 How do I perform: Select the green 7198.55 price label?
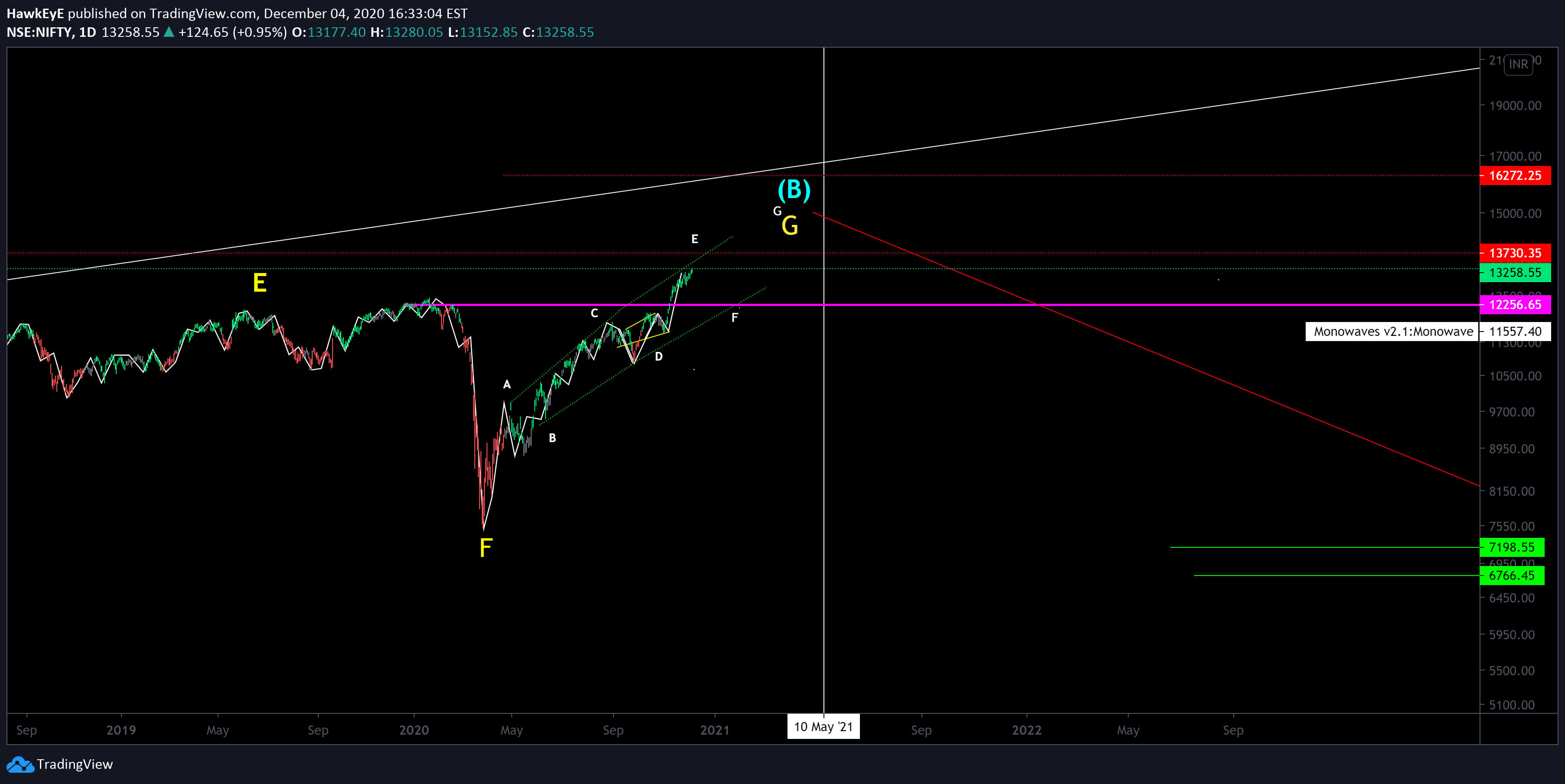click(1512, 547)
